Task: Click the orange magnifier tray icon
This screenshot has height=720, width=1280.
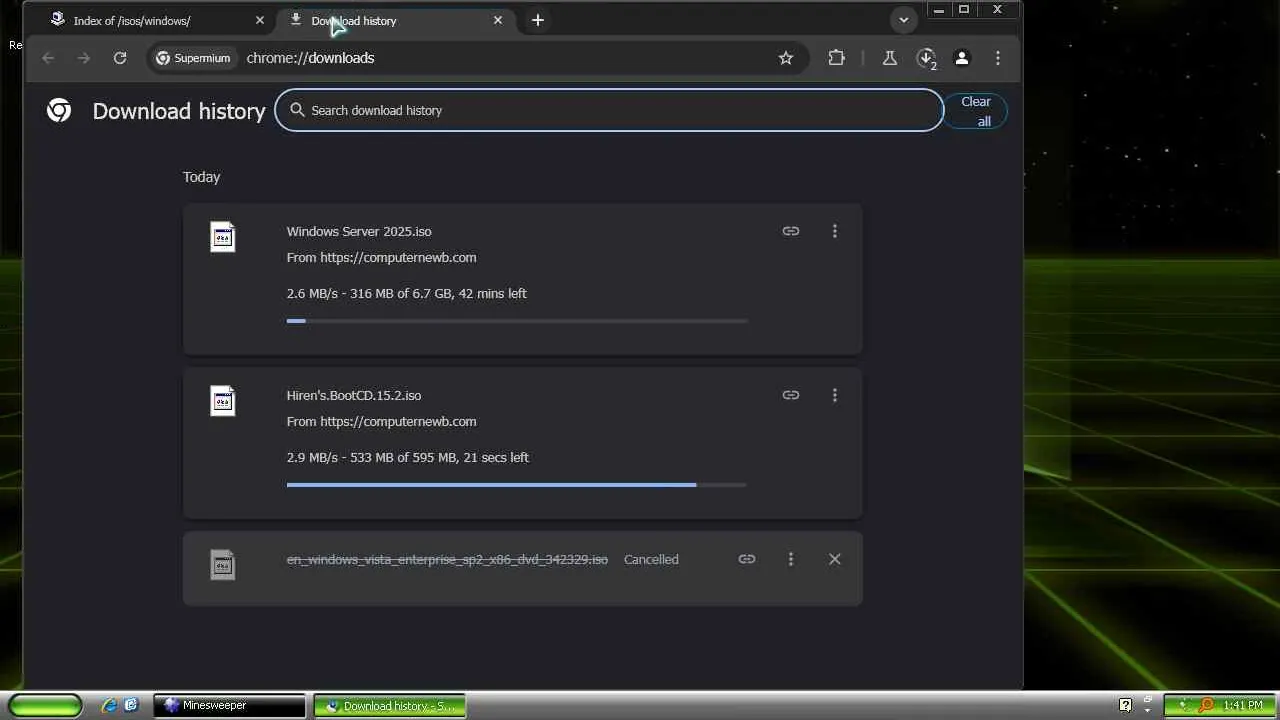Action: 1206,705
